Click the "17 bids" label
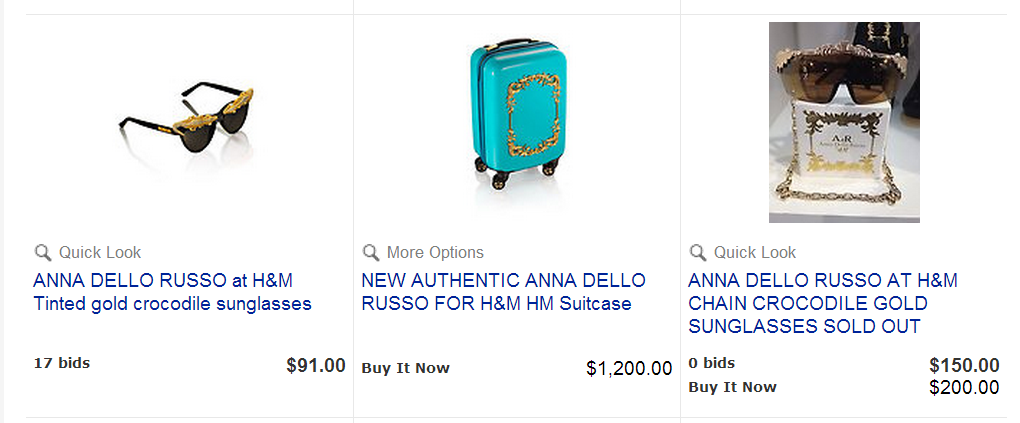This screenshot has height=423, width=1020. click(x=61, y=363)
